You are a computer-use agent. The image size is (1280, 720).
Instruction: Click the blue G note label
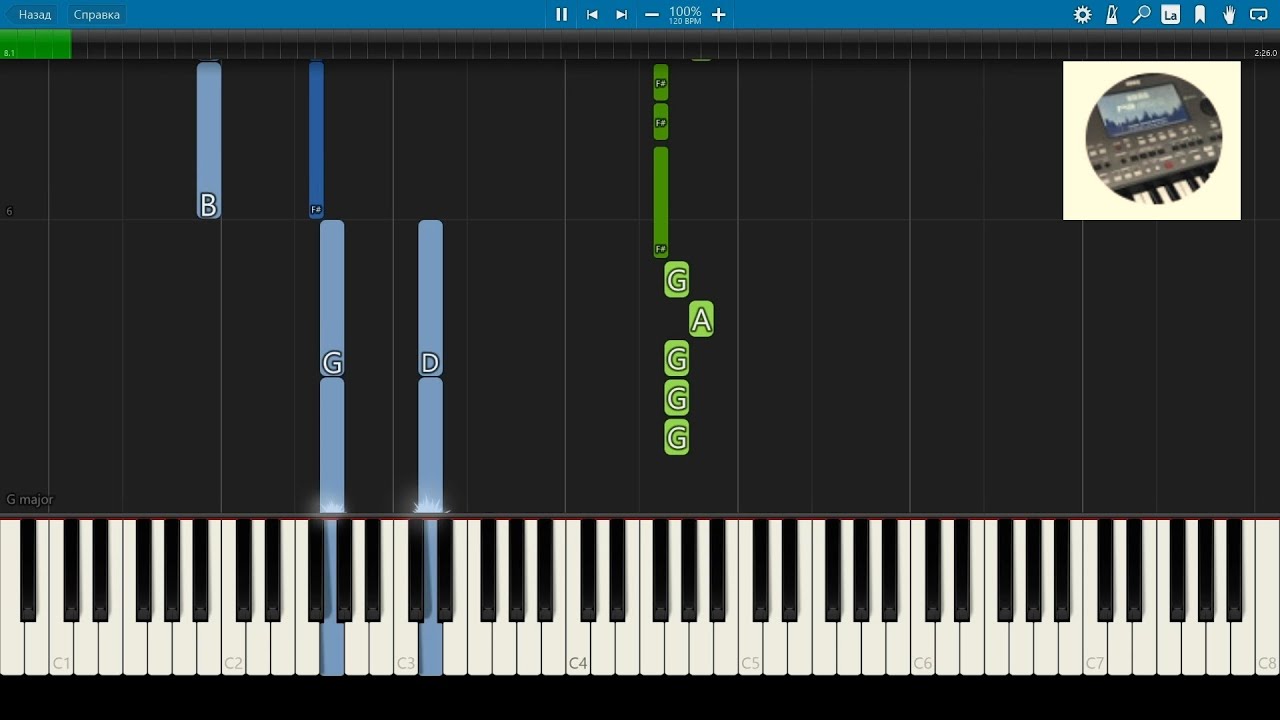coord(332,363)
